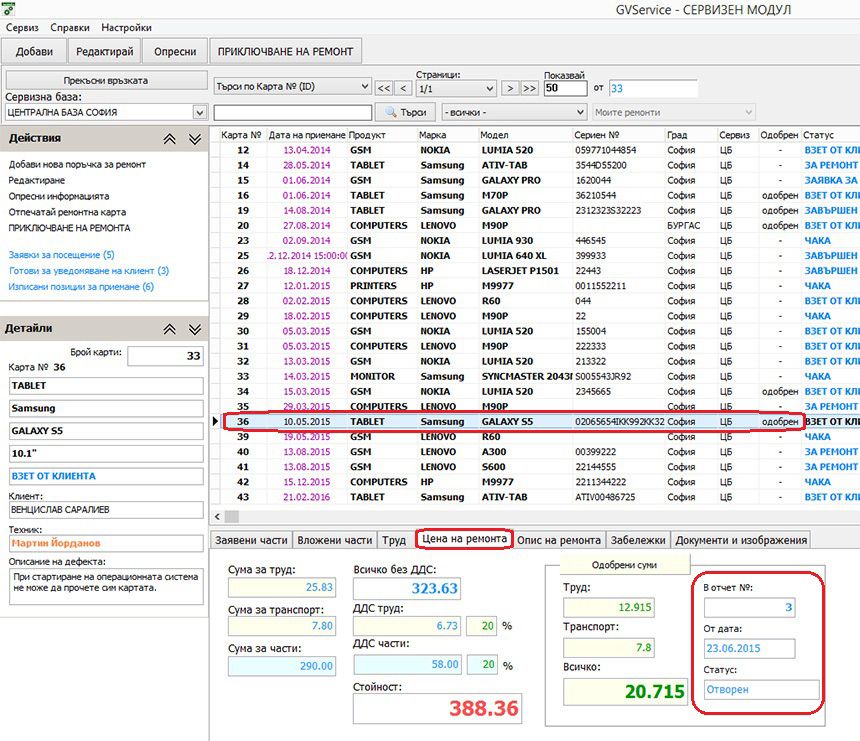Click the Сума за труд field
This screenshot has height=741, width=860.
point(281,587)
